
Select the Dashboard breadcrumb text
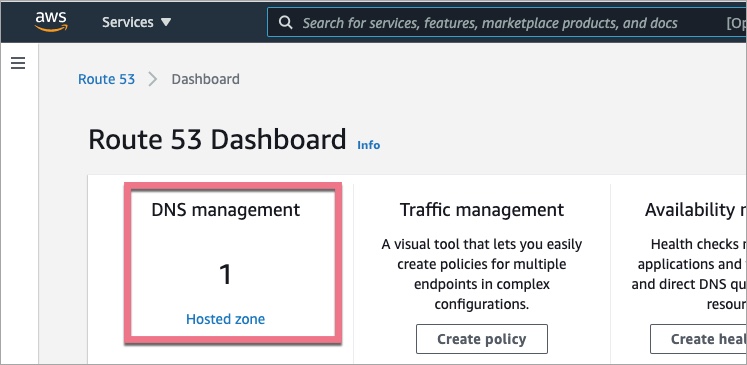205,79
